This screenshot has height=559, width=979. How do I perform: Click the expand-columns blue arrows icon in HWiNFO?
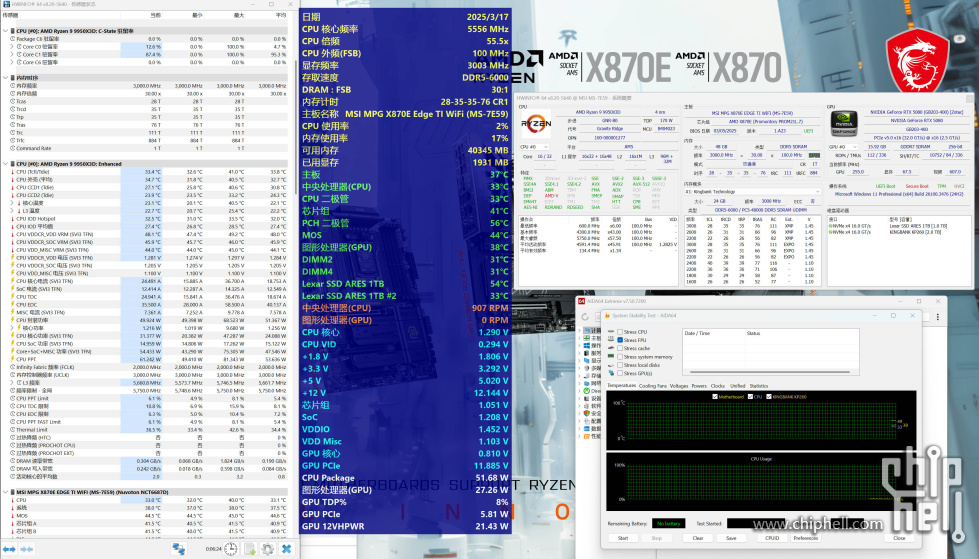(9, 549)
